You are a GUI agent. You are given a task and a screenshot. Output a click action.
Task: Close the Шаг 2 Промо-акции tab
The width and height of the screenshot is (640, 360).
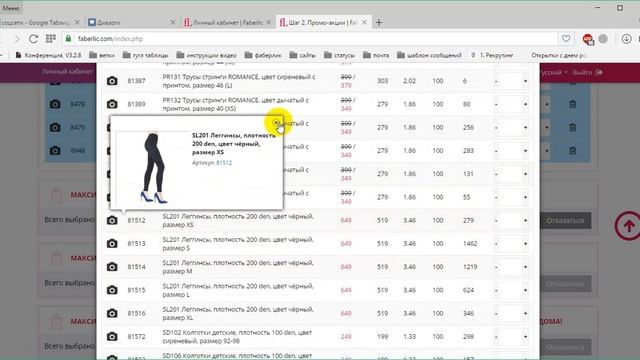(364, 22)
